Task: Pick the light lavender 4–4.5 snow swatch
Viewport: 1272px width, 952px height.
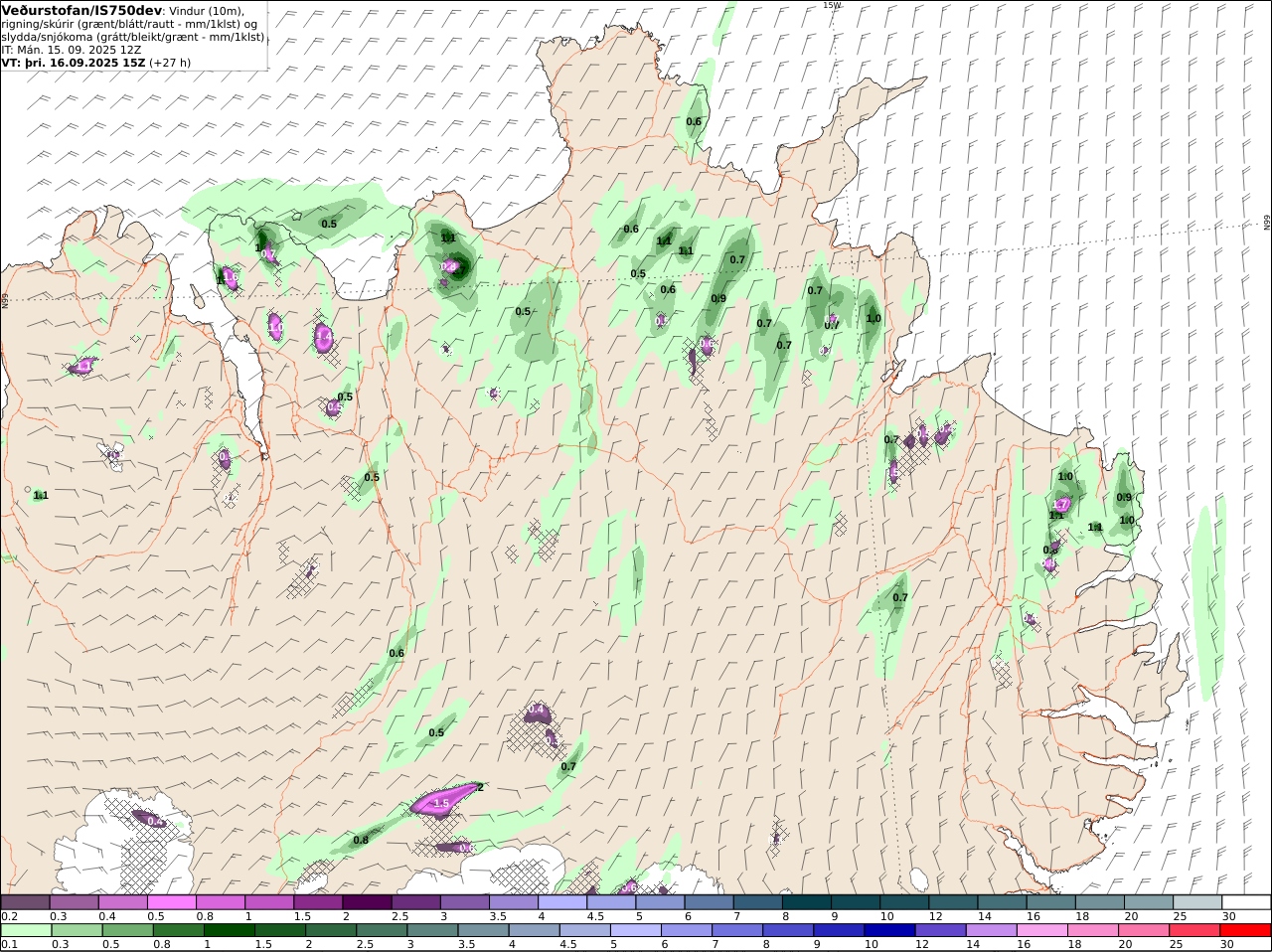Action: (561, 901)
